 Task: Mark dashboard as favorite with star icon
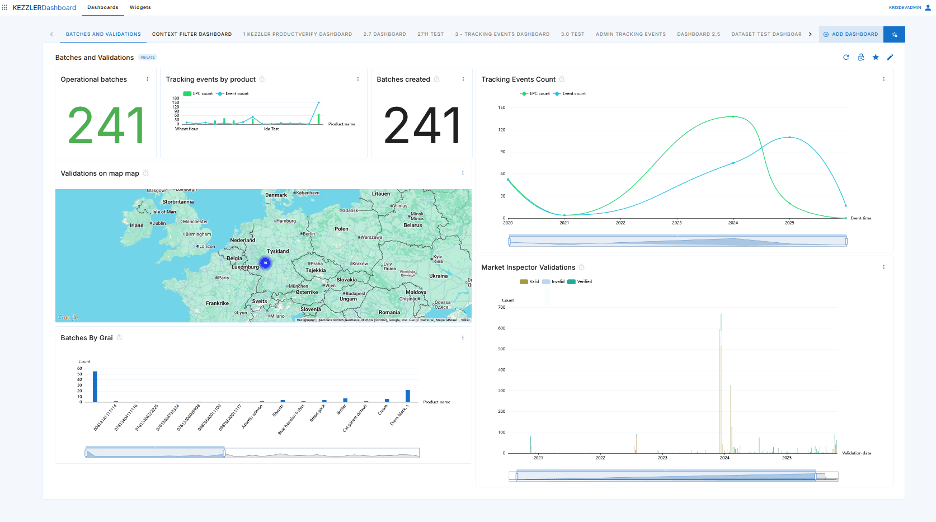[875, 58]
